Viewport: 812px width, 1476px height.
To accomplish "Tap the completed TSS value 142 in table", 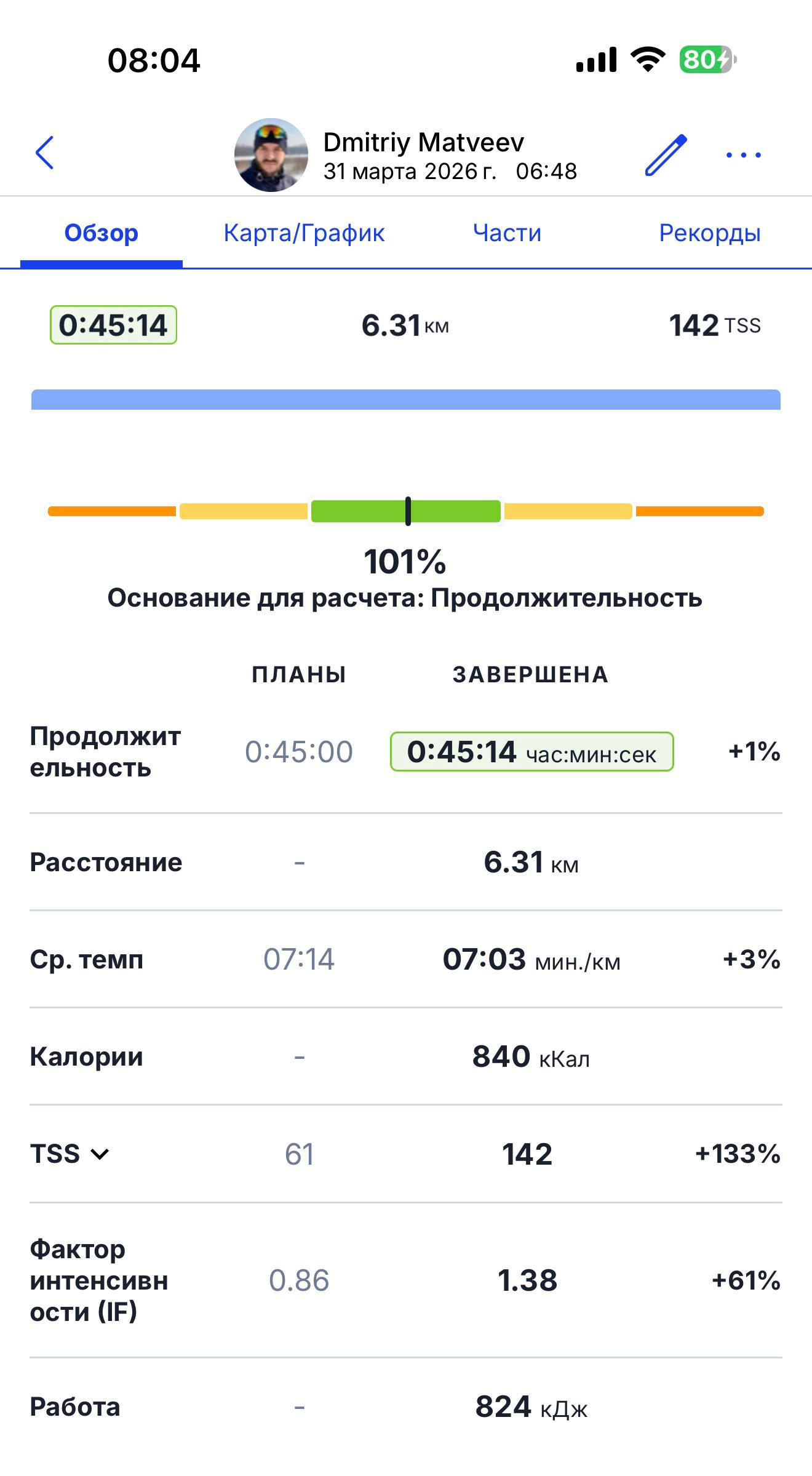I will click(x=527, y=1154).
